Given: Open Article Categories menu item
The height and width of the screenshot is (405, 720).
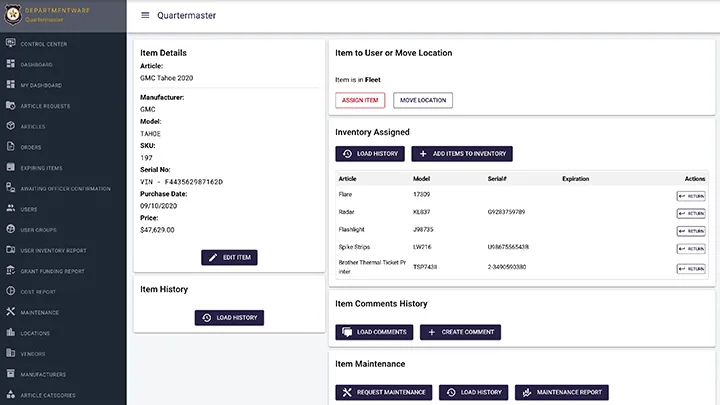Looking at the screenshot, I should pyautogui.click(x=48, y=395).
